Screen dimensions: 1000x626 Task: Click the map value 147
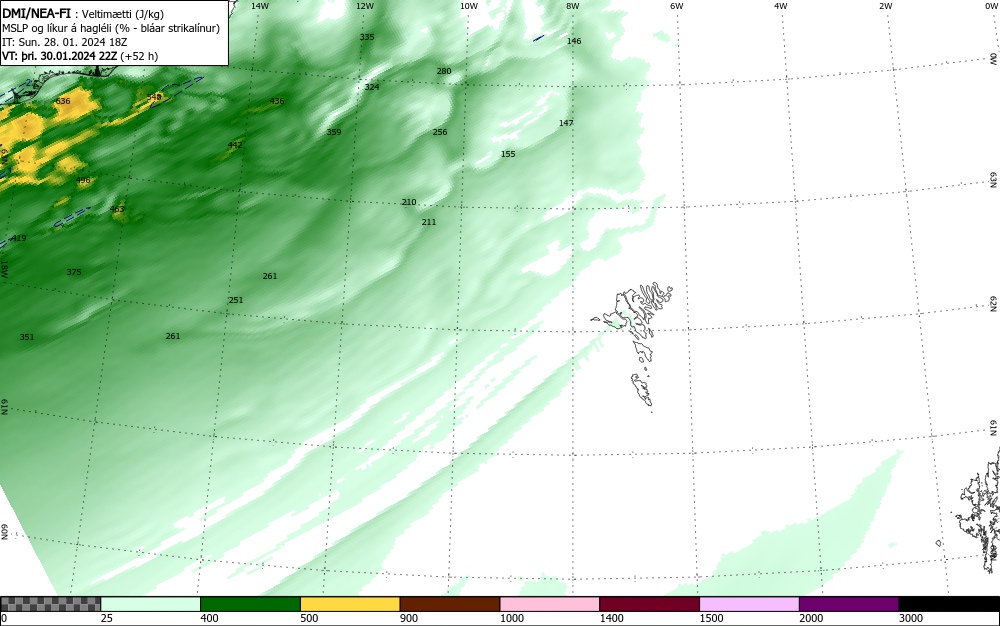pyautogui.click(x=566, y=122)
